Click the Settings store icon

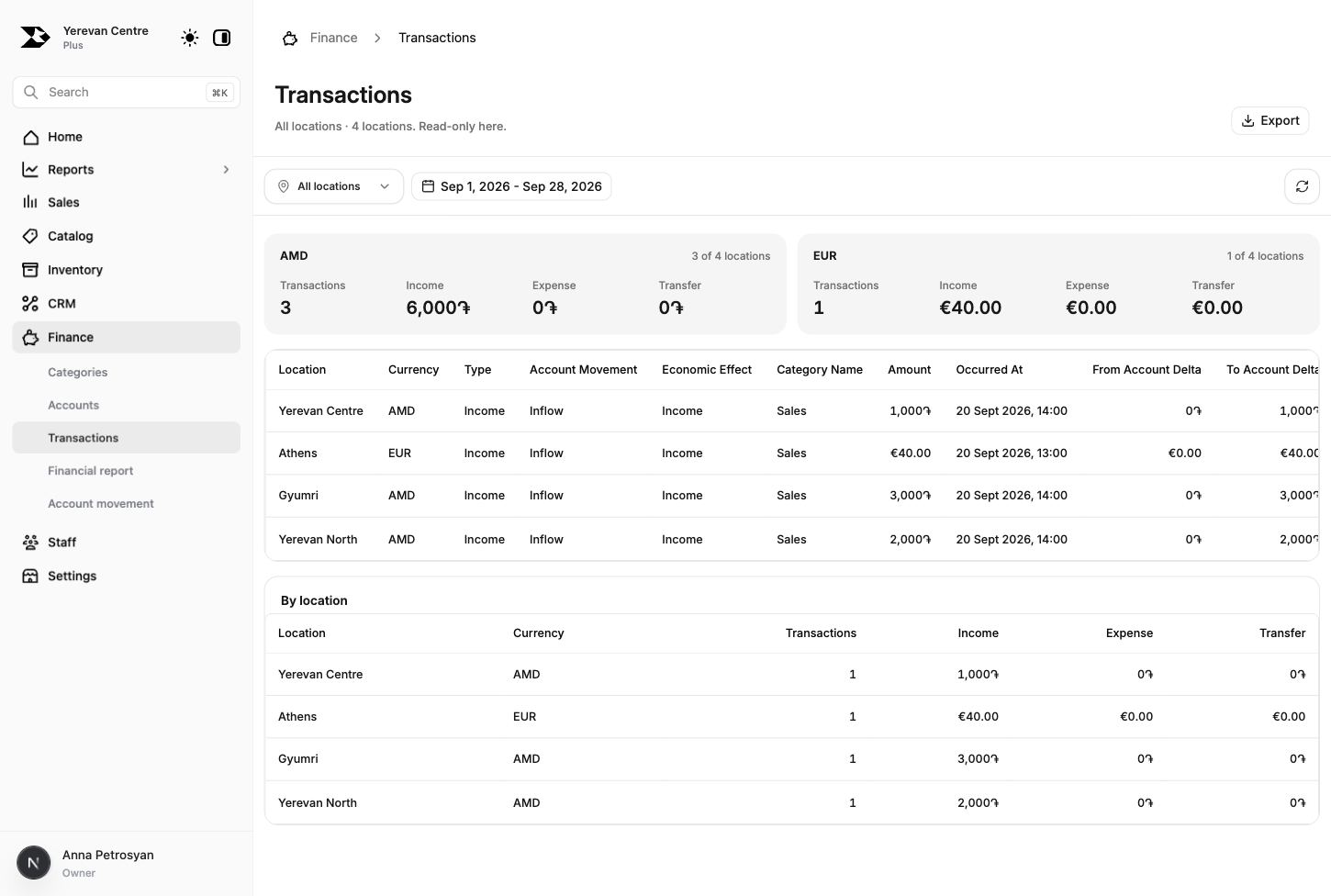(x=30, y=577)
